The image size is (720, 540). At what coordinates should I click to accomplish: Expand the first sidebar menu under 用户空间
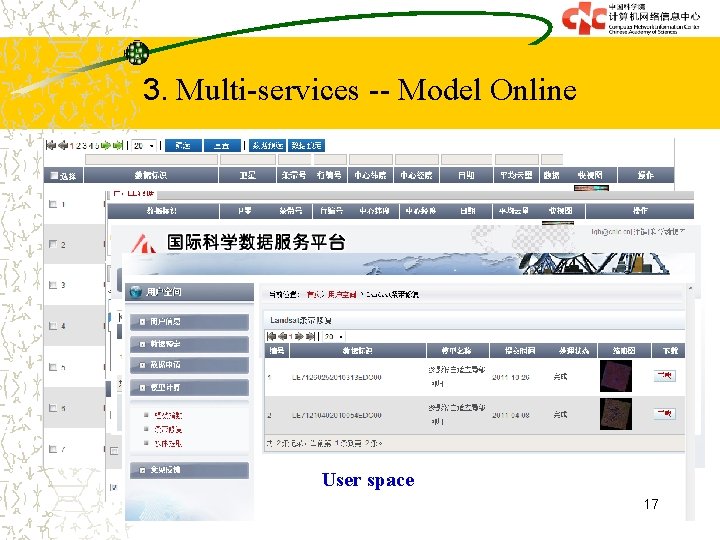189,322
